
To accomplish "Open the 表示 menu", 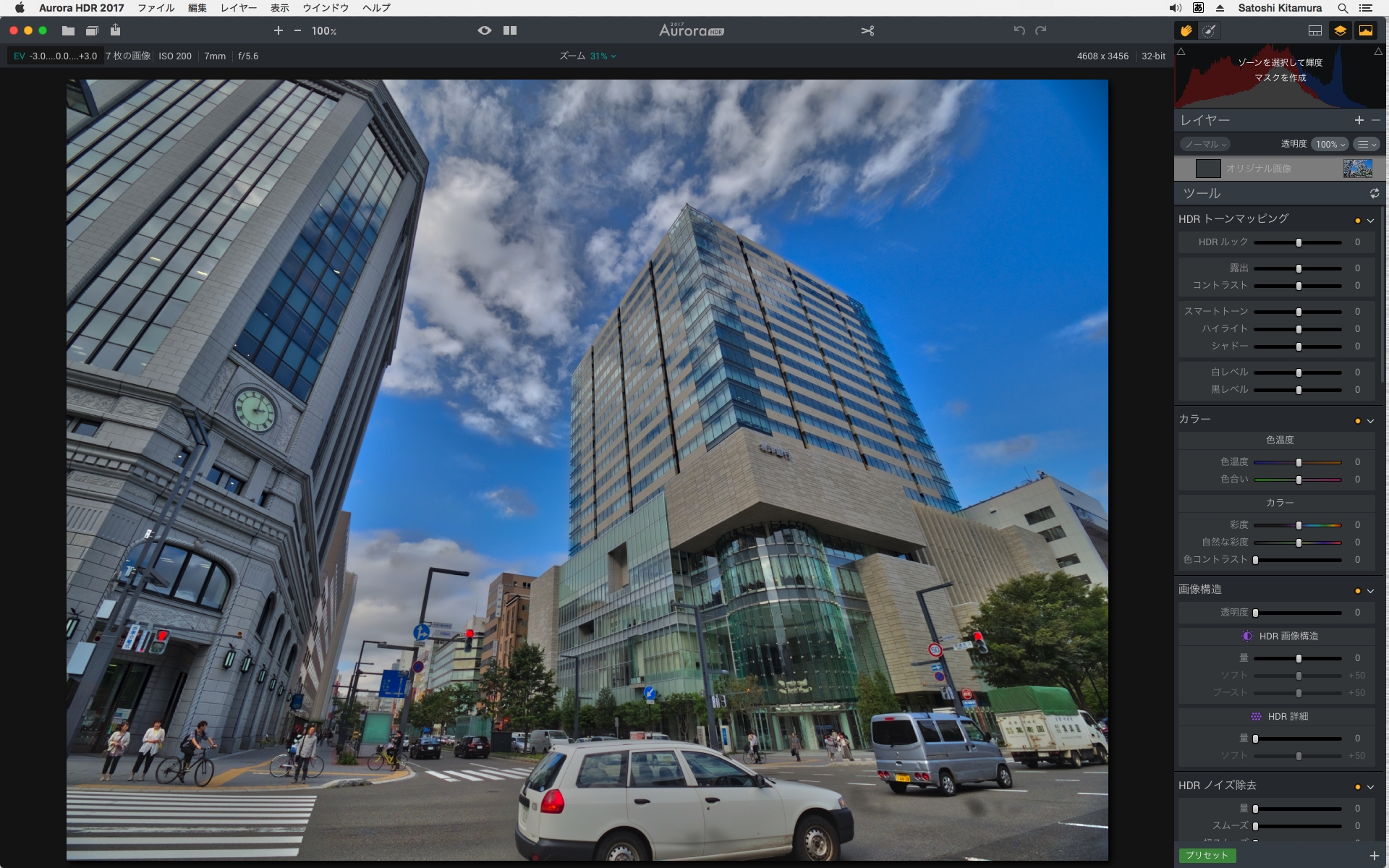I will pyautogui.click(x=279, y=8).
